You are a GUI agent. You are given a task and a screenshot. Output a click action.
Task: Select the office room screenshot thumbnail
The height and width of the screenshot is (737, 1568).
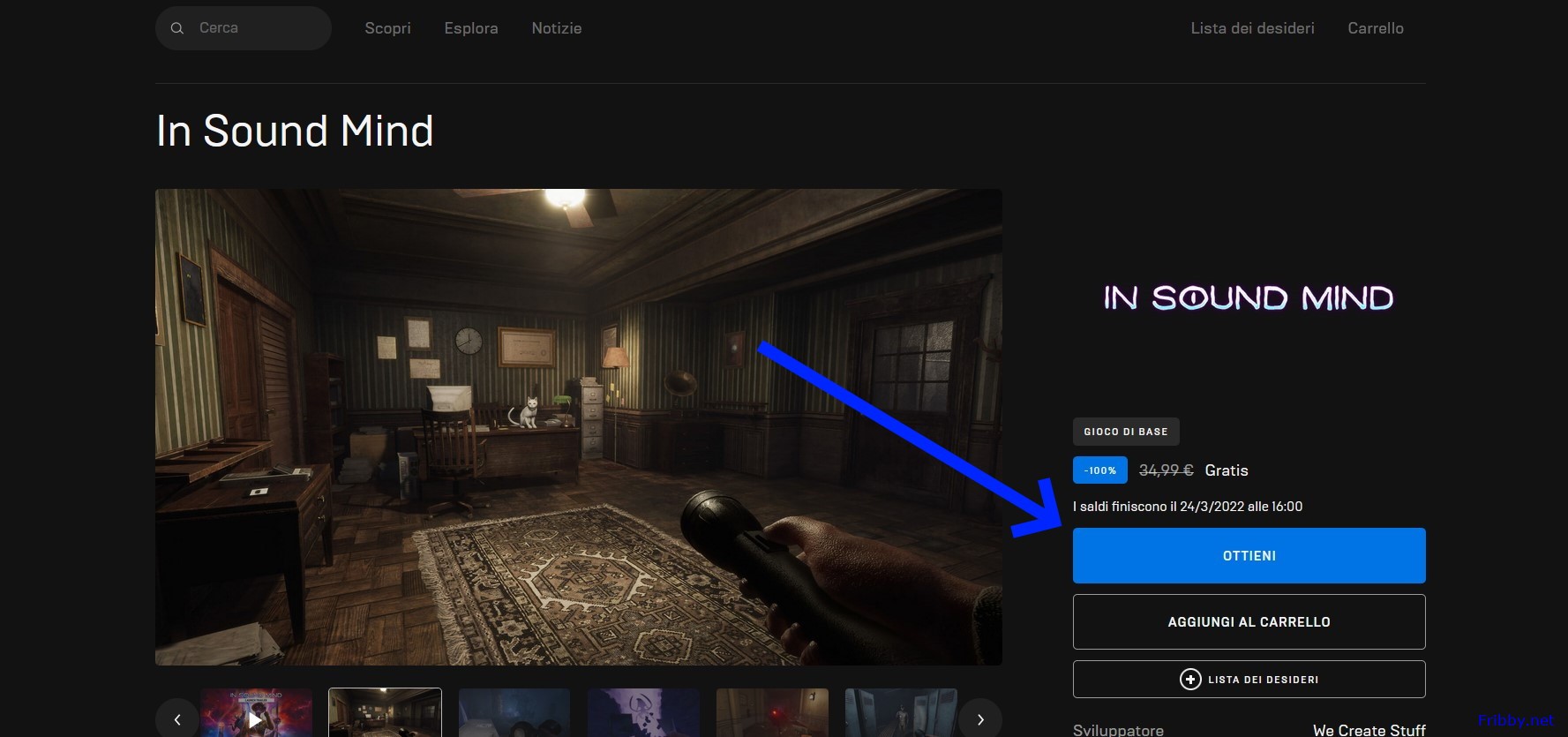(x=385, y=713)
